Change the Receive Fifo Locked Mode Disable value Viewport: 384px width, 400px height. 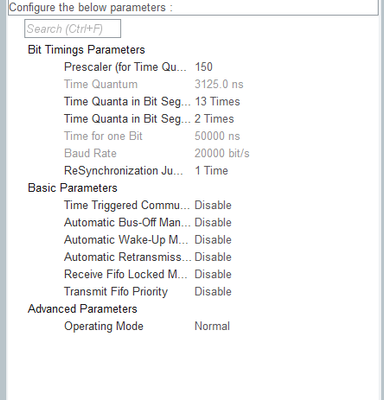coord(213,274)
